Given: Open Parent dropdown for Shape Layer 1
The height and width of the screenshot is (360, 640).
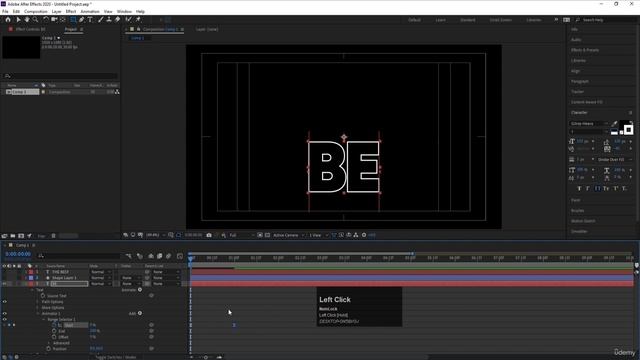Looking at the screenshot, I should point(166,278).
